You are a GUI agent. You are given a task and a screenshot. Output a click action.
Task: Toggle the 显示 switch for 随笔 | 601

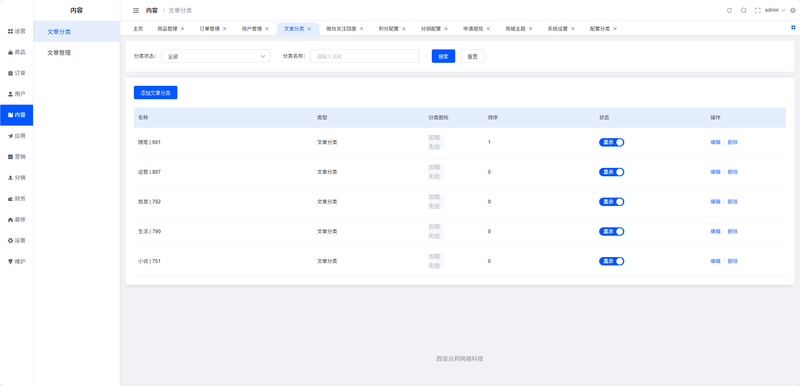pyautogui.click(x=611, y=142)
